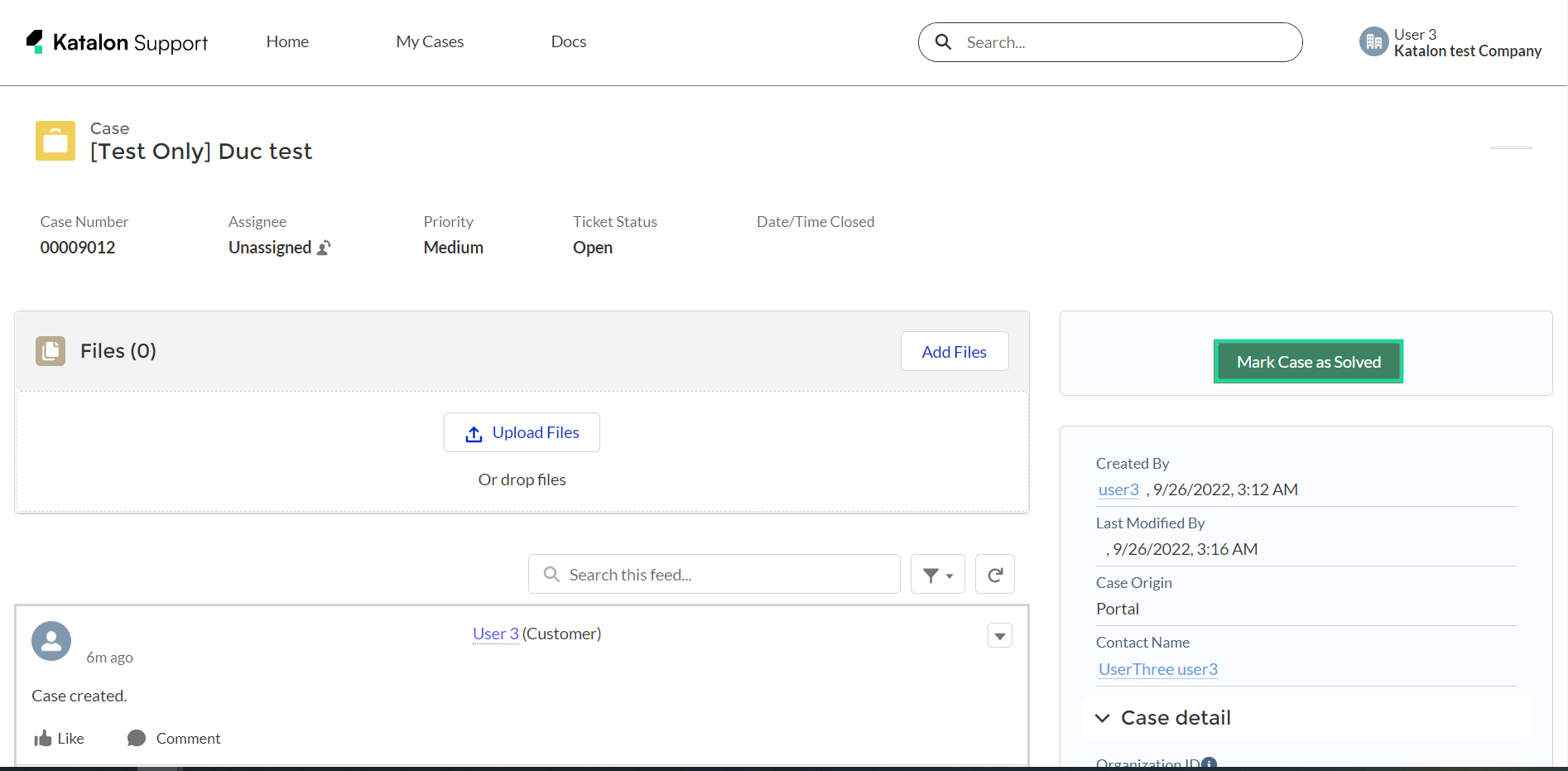Go to the Home page
This screenshot has width=1568, height=771.
click(286, 41)
